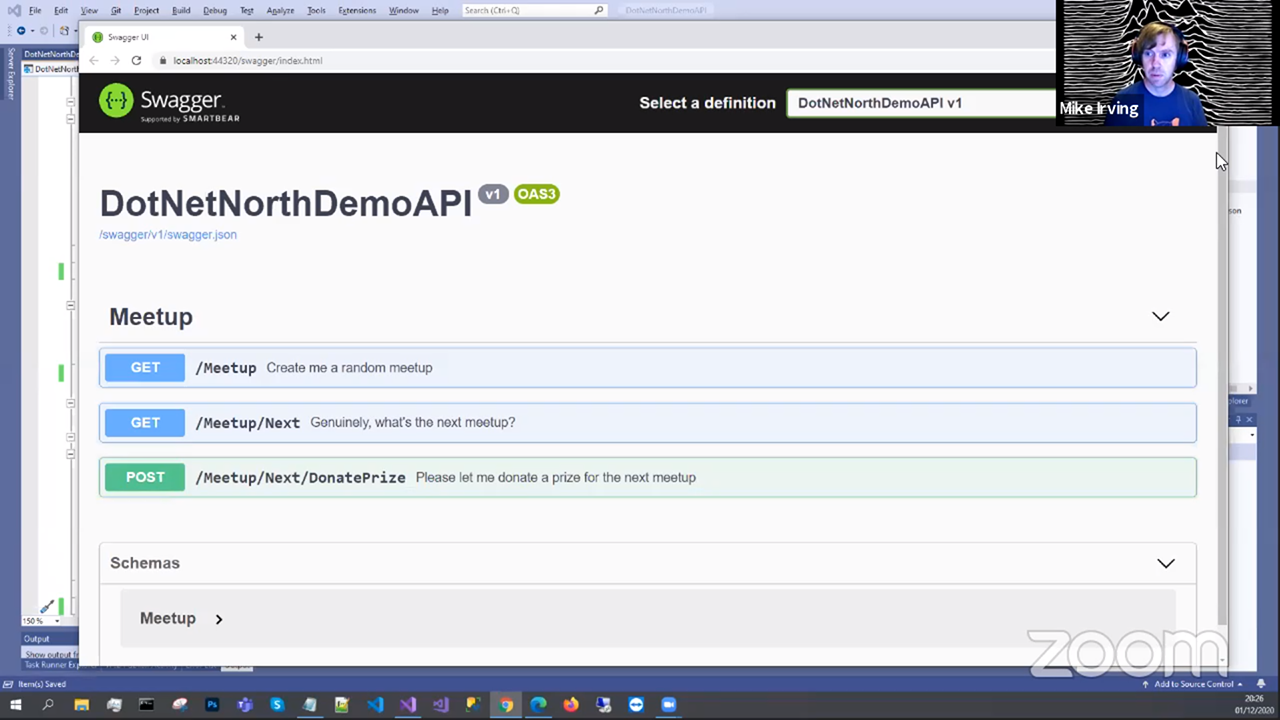The width and height of the screenshot is (1280, 720).
Task: Open Visual Studio File menu
Action: coord(35,10)
